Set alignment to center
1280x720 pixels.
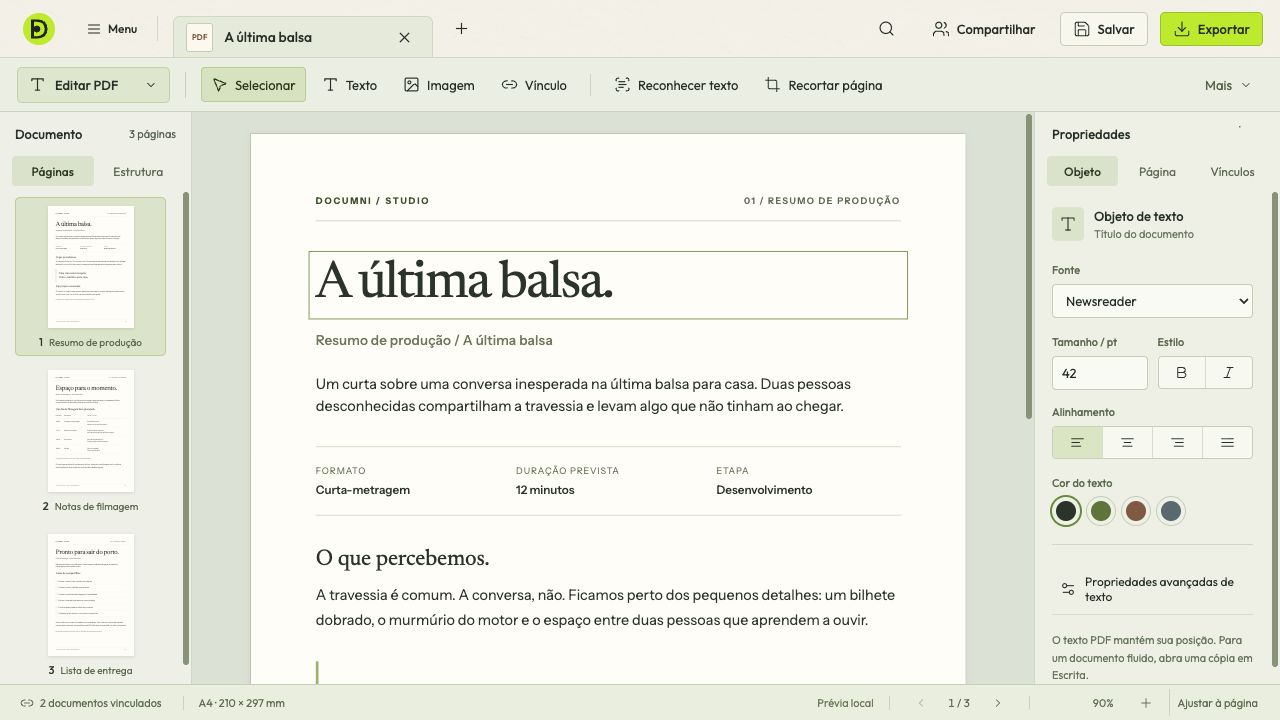coord(1127,443)
